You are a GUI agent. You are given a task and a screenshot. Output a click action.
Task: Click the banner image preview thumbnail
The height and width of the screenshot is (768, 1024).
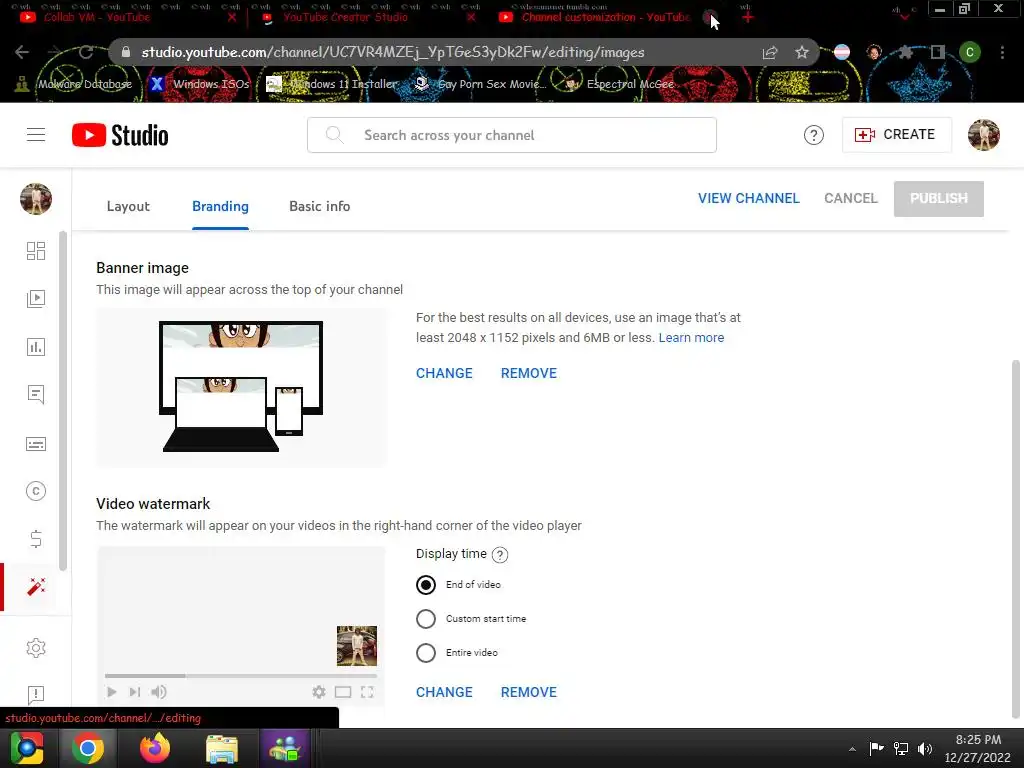241,387
